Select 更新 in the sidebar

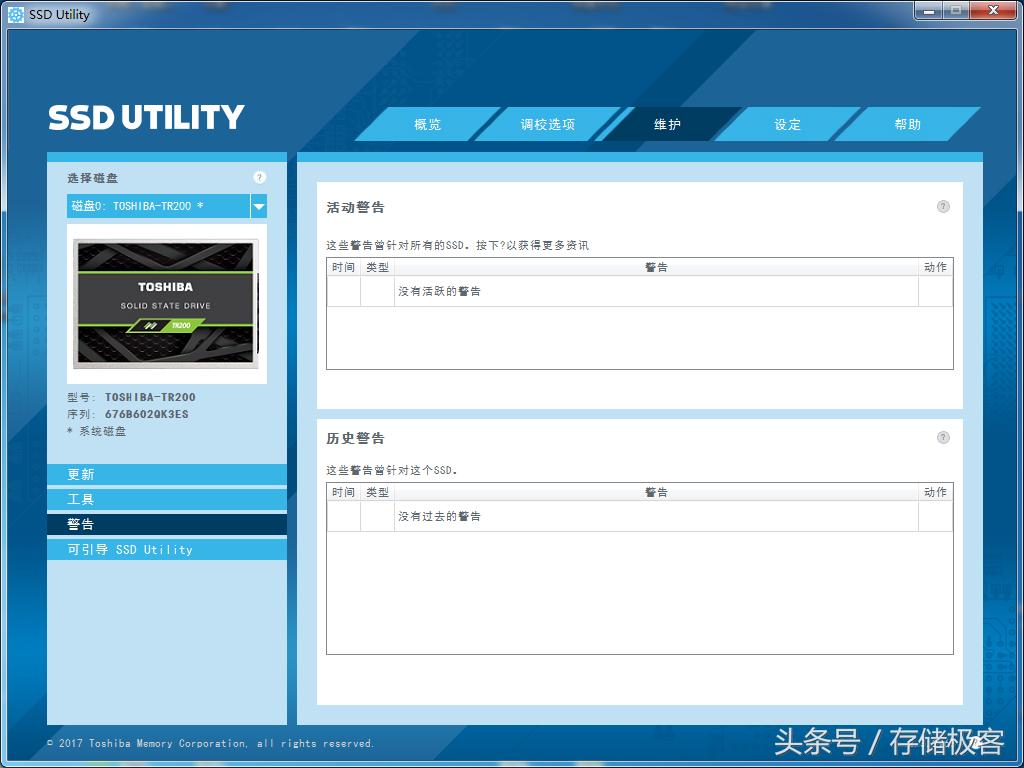(x=166, y=474)
